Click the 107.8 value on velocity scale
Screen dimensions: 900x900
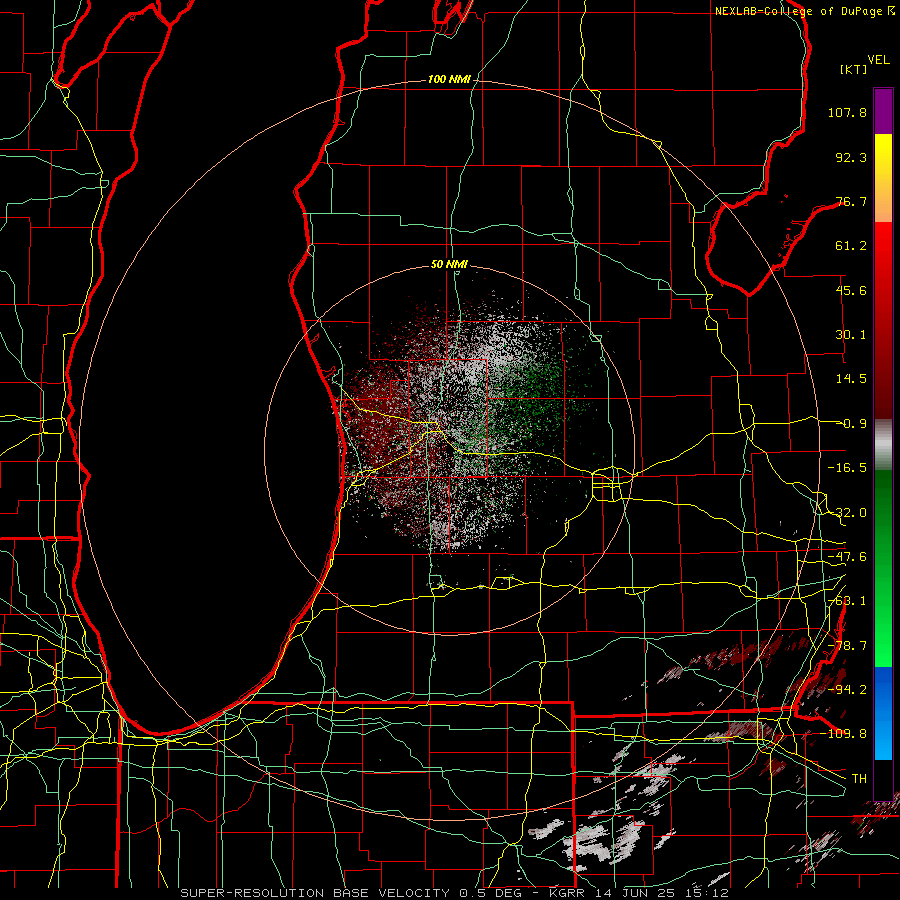coord(847,112)
